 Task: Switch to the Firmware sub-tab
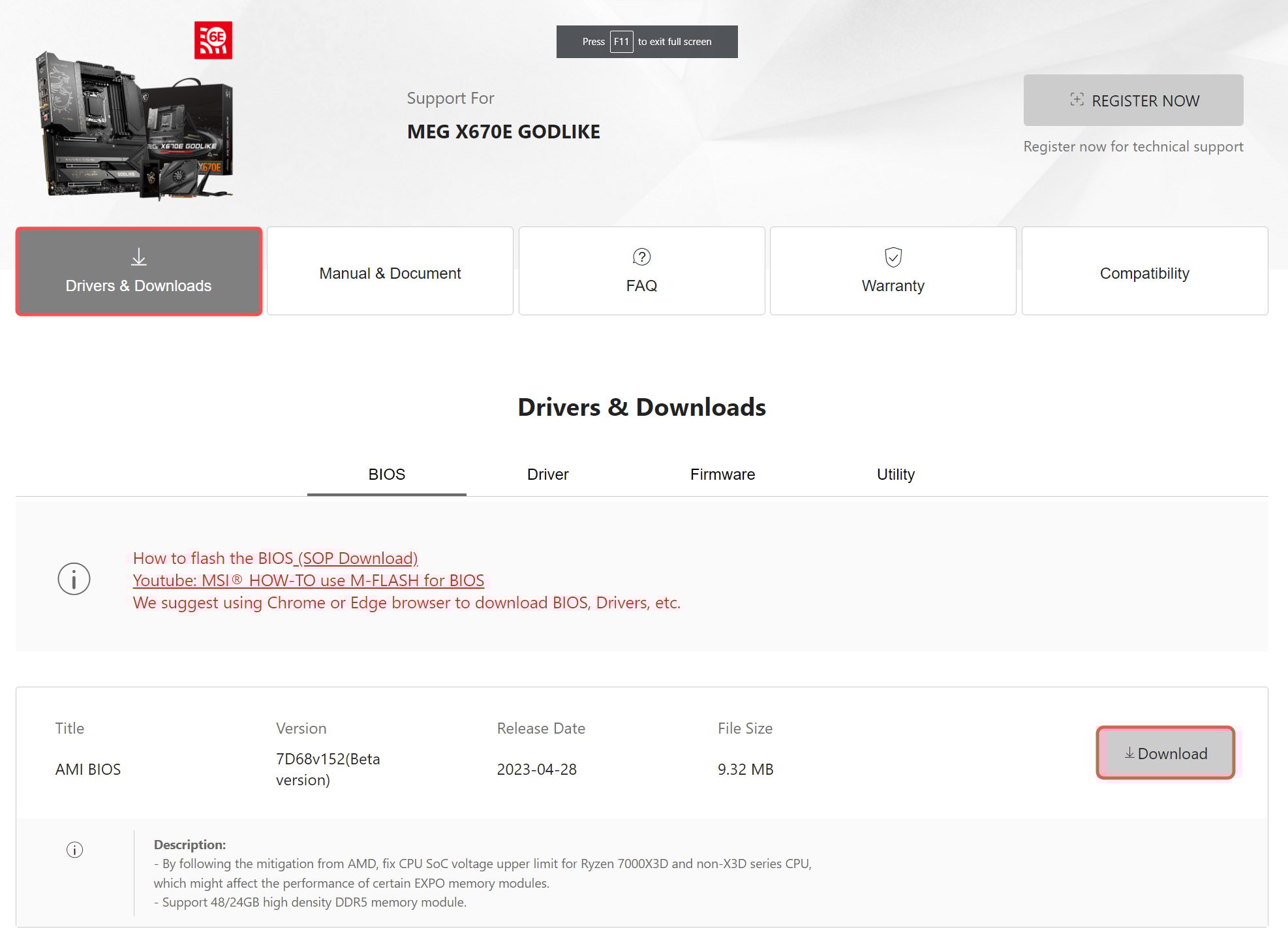pos(722,475)
